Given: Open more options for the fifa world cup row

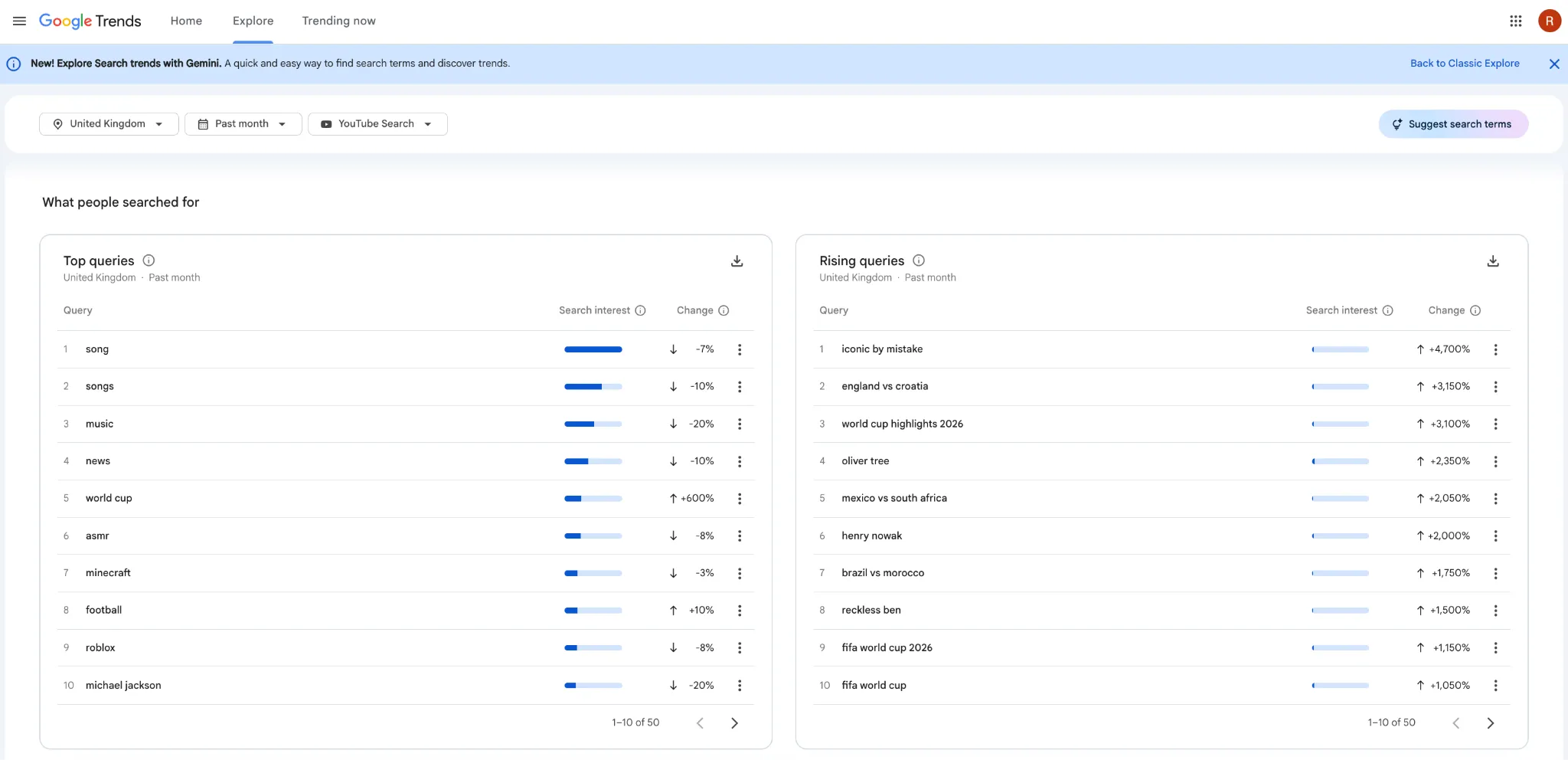Looking at the screenshot, I should [x=1495, y=685].
